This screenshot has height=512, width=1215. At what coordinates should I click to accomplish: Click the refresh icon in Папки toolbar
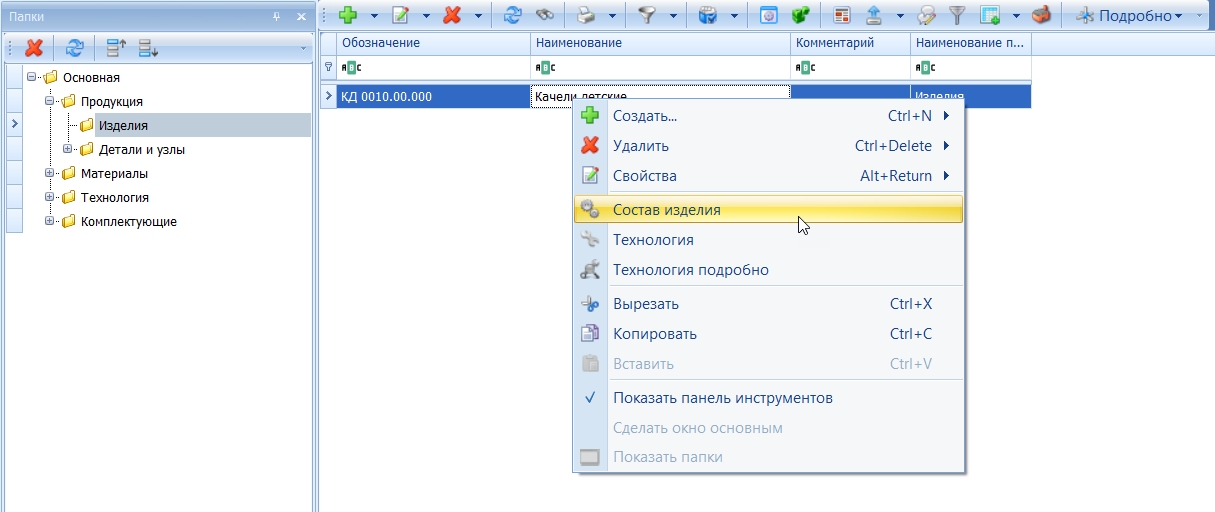click(x=75, y=48)
